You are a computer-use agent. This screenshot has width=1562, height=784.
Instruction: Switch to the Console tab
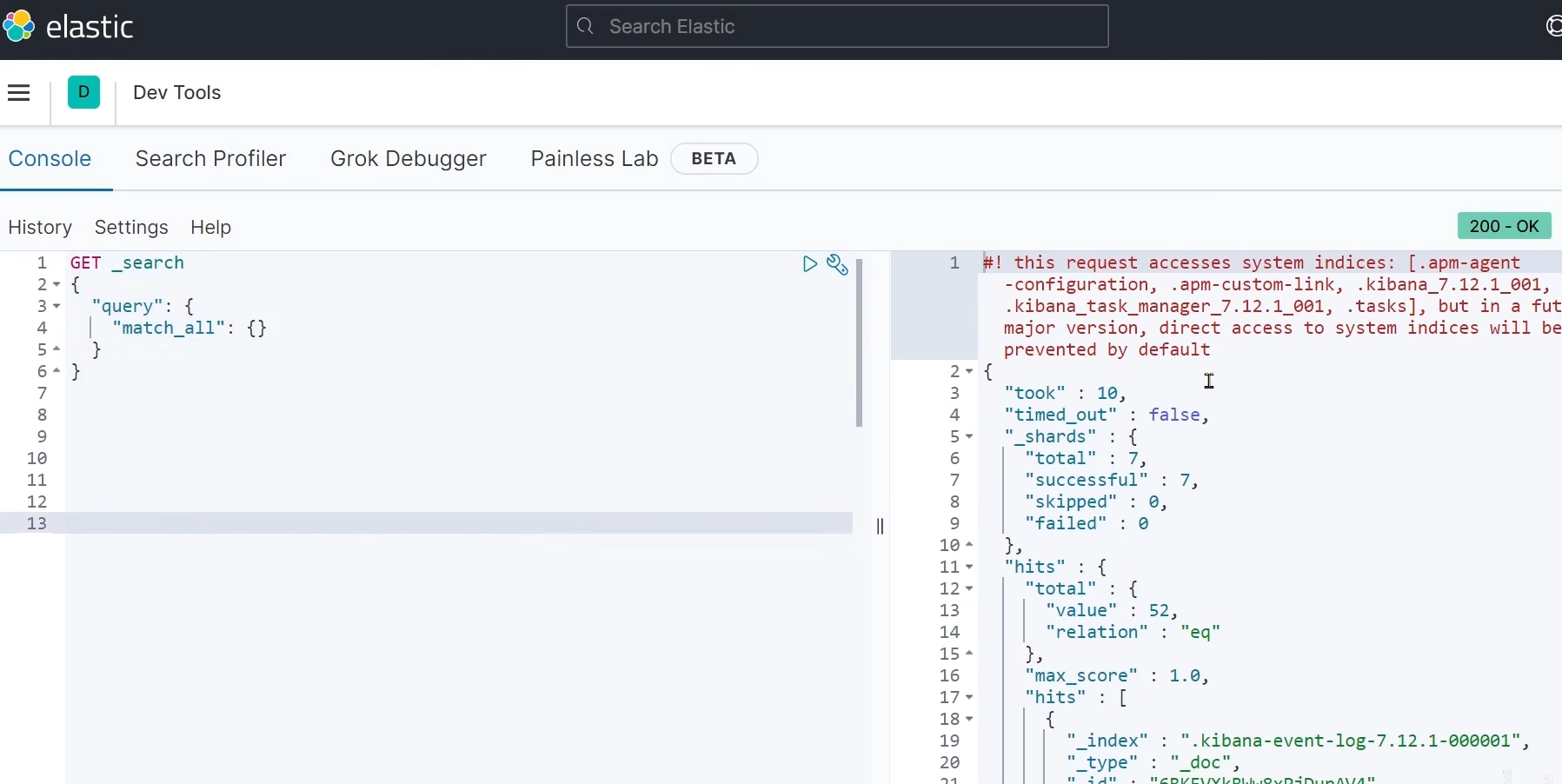point(50,159)
